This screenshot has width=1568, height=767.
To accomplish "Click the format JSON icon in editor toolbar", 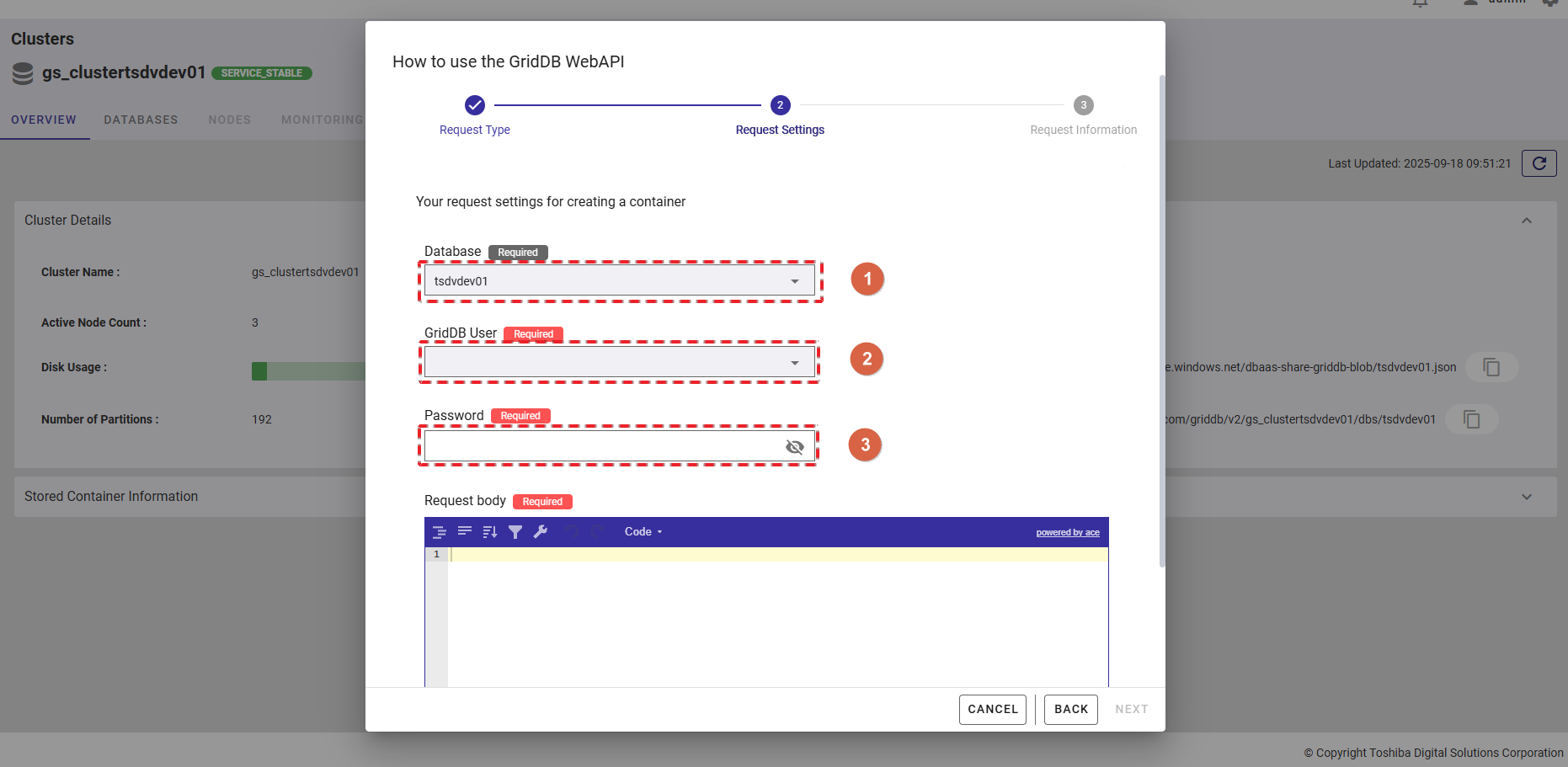I will point(439,532).
